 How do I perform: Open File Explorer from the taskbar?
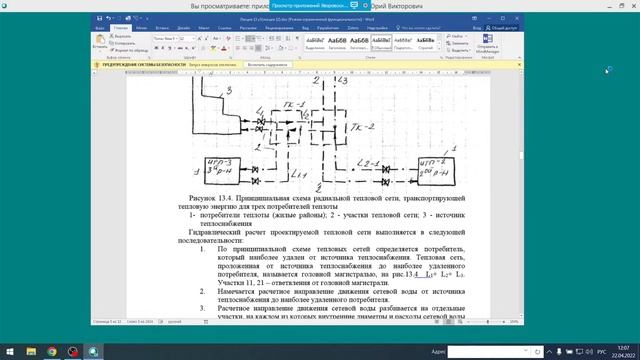coord(31,351)
